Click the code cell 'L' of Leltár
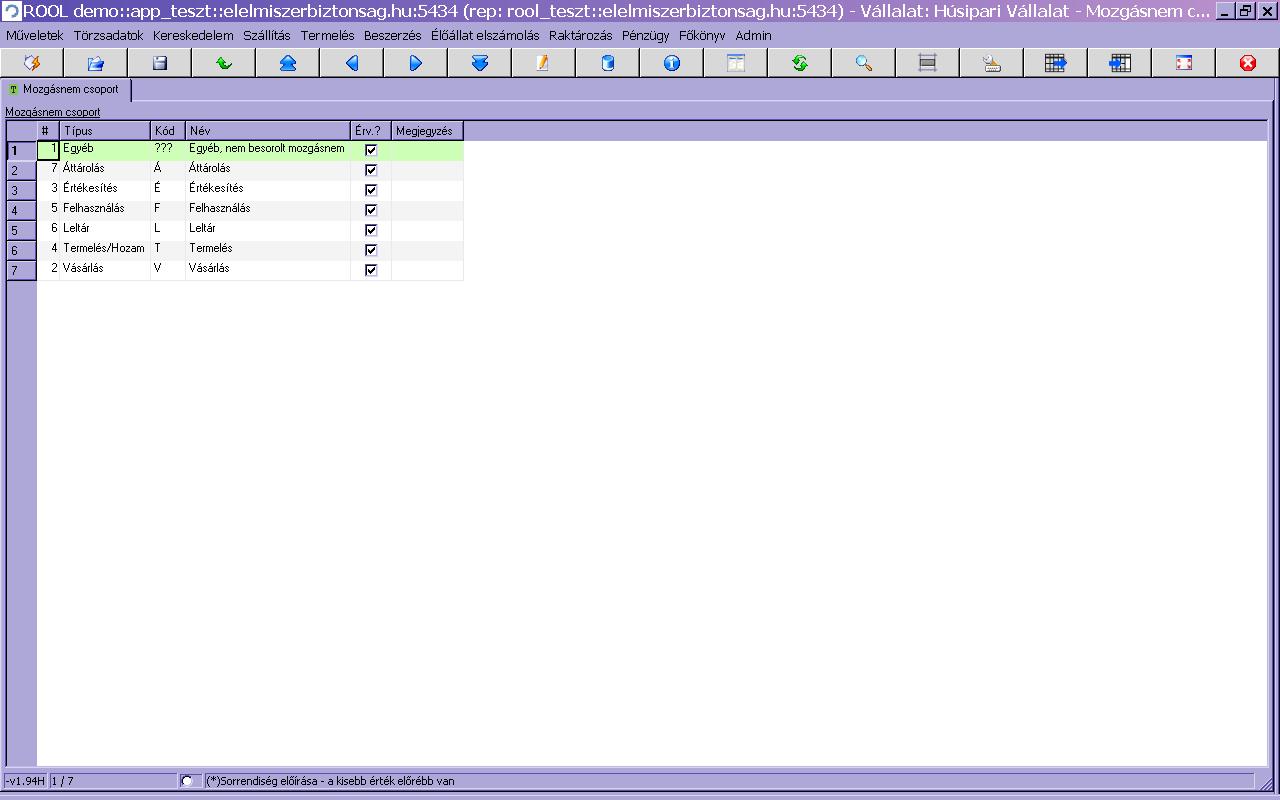This screenshot has height=800, width=1280. pyautogui.click(x=168, y=229)
